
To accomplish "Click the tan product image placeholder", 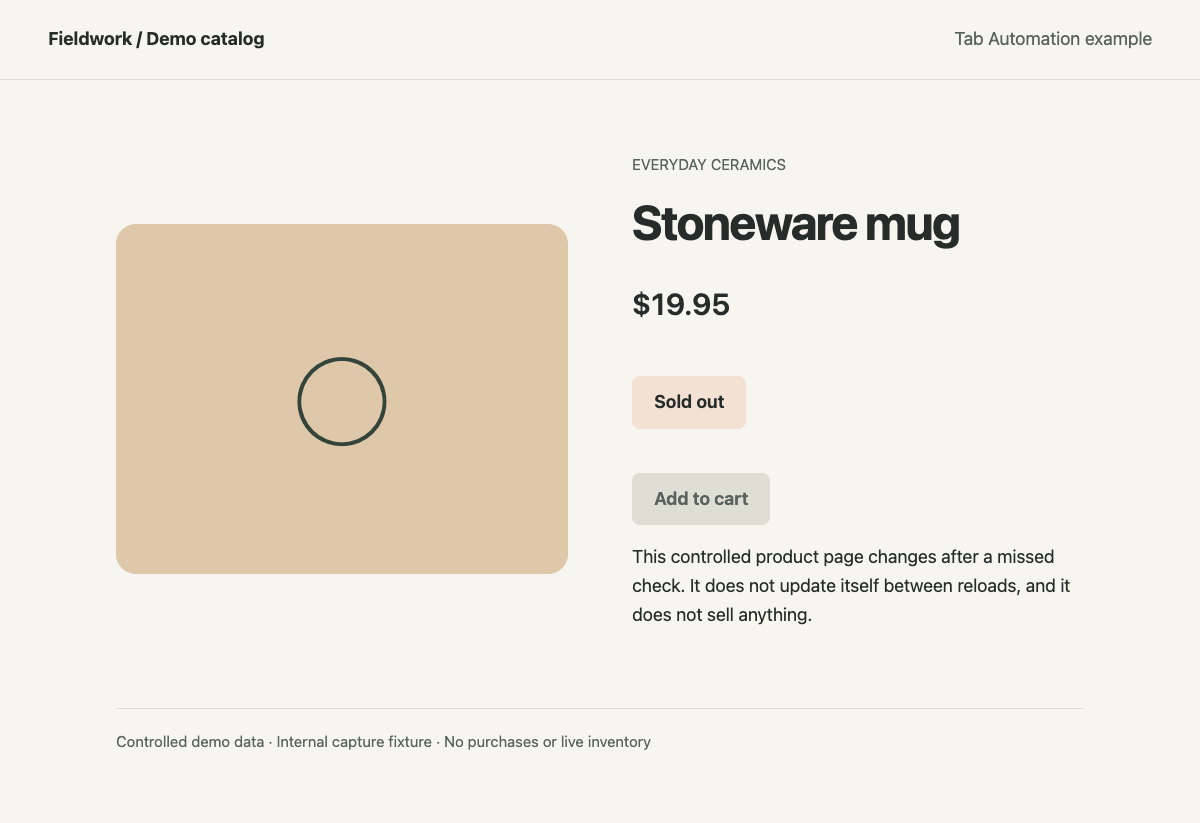I will click(x=342, y=399).
